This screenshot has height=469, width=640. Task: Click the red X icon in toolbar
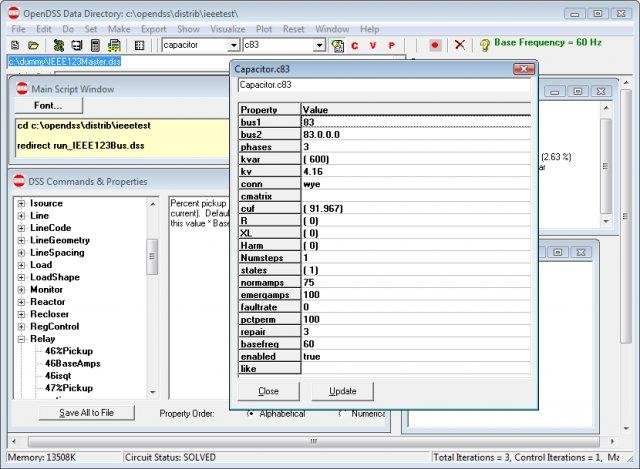click(x=459, y=46)
